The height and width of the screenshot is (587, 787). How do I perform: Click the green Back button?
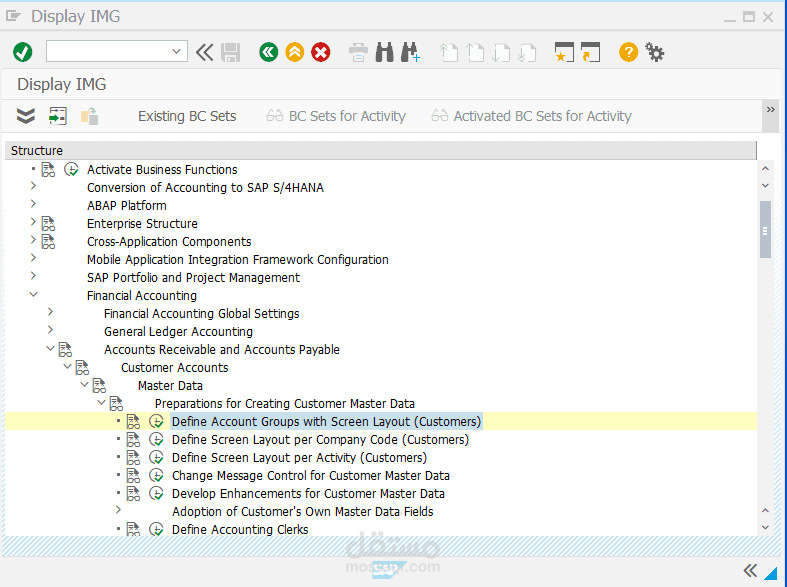click(269, 52)
